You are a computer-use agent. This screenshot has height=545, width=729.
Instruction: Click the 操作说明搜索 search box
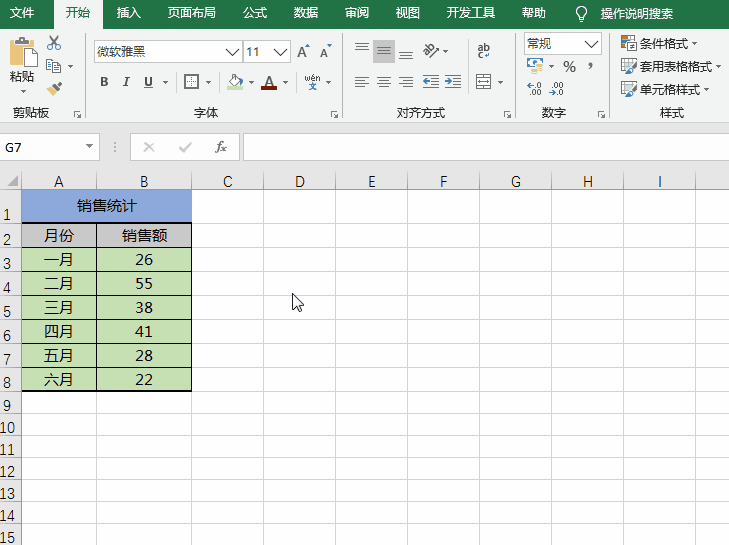[636, 14]
